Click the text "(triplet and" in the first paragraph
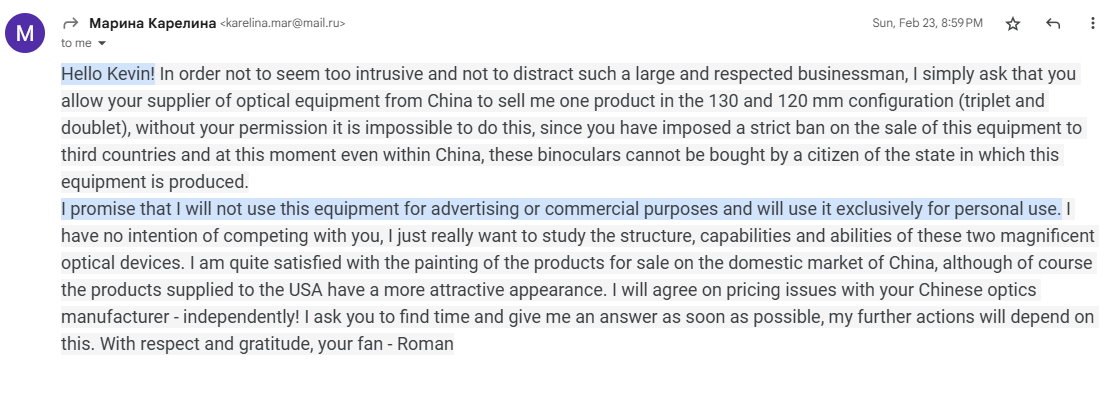The height and width of the screenshot is (420, 1114). pos(1002,101)
